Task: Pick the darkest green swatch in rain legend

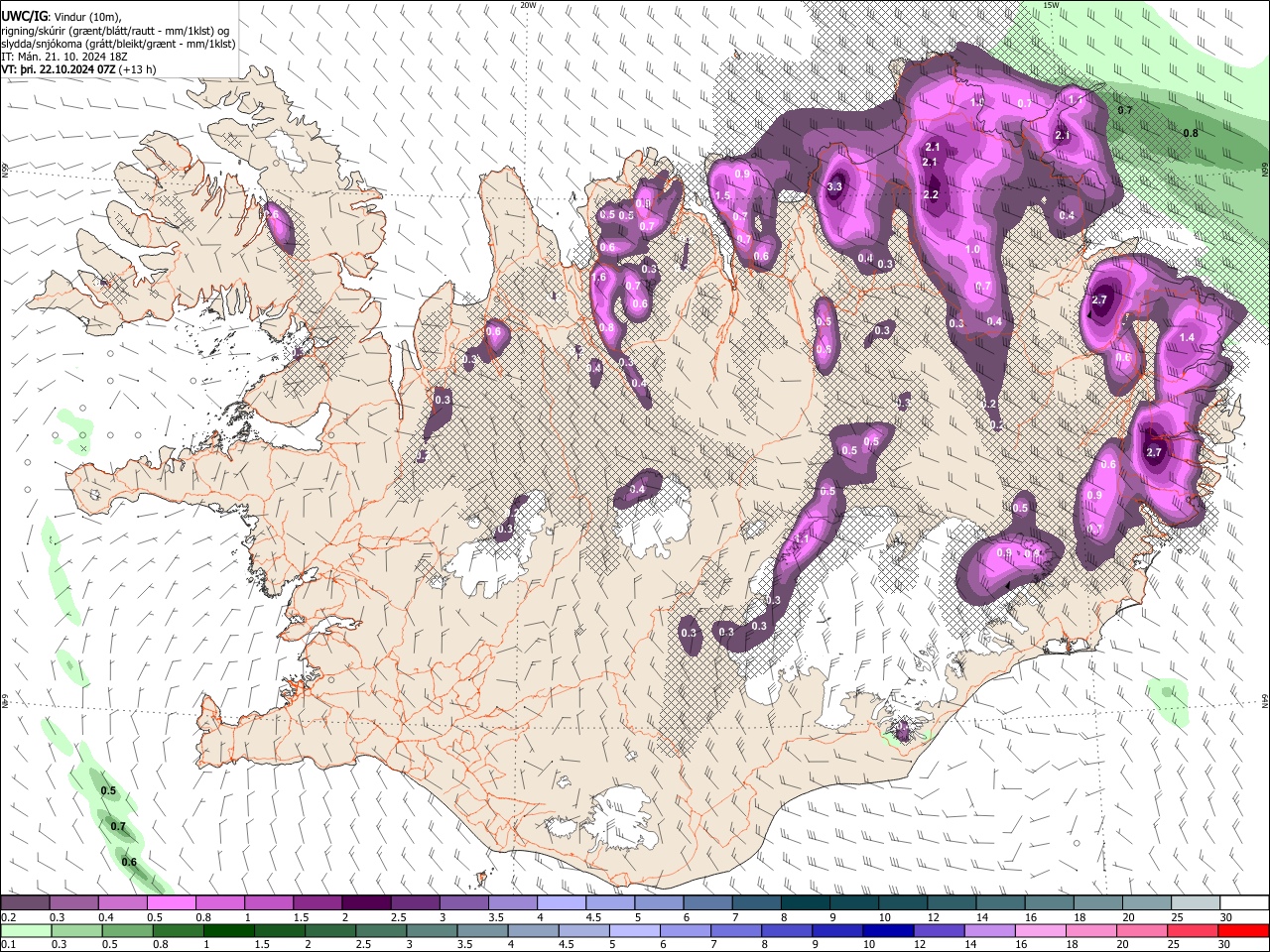Action: pos(229,930)
